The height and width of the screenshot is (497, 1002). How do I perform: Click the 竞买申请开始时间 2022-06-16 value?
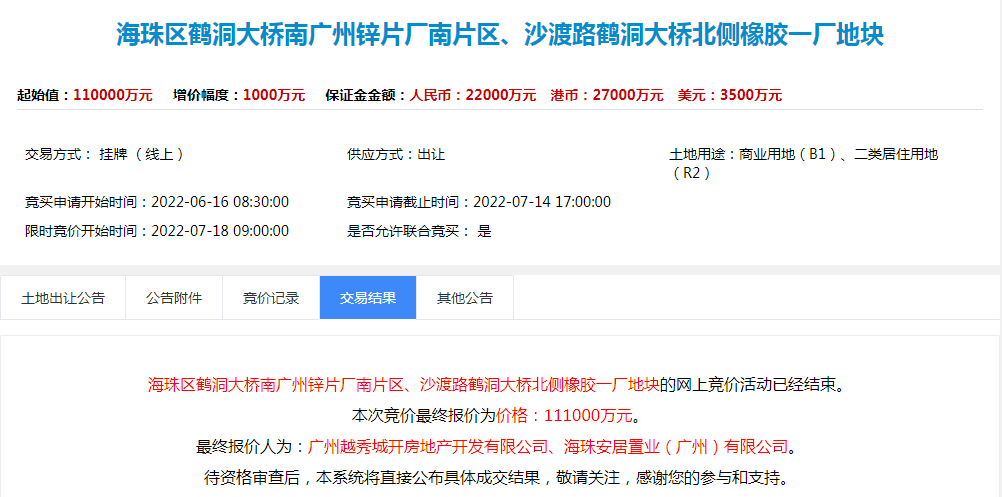[x=220, y=203]
